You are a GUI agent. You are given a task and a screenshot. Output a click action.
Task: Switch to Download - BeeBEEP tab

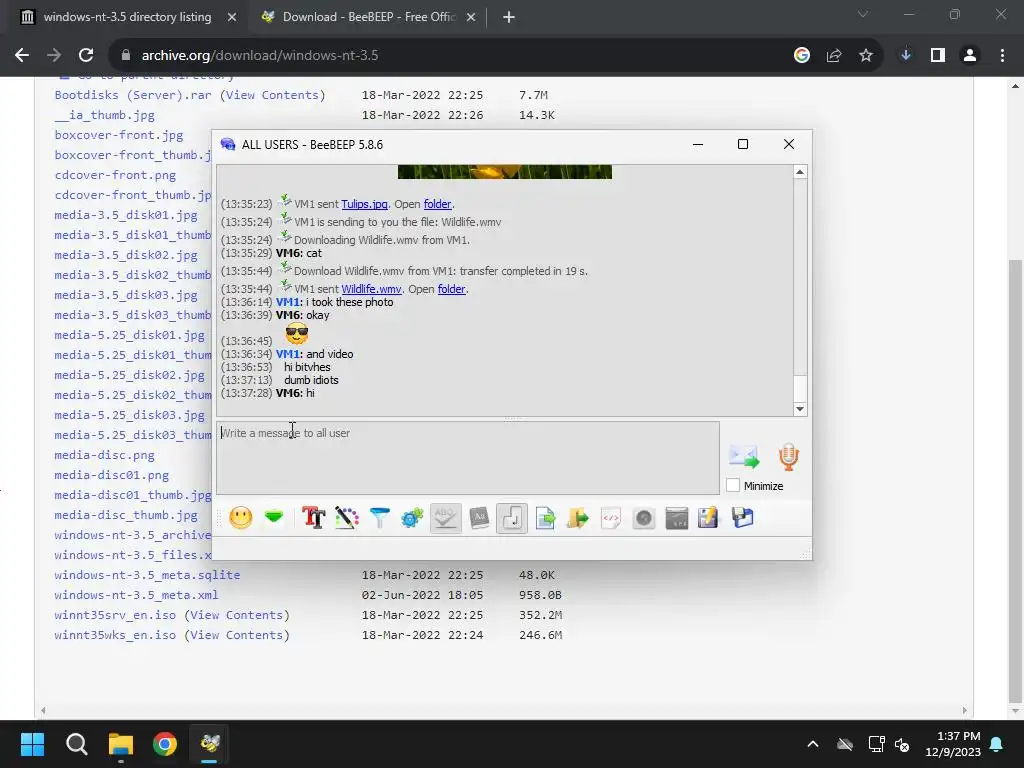pyautogui.click(x=369, y=17)
